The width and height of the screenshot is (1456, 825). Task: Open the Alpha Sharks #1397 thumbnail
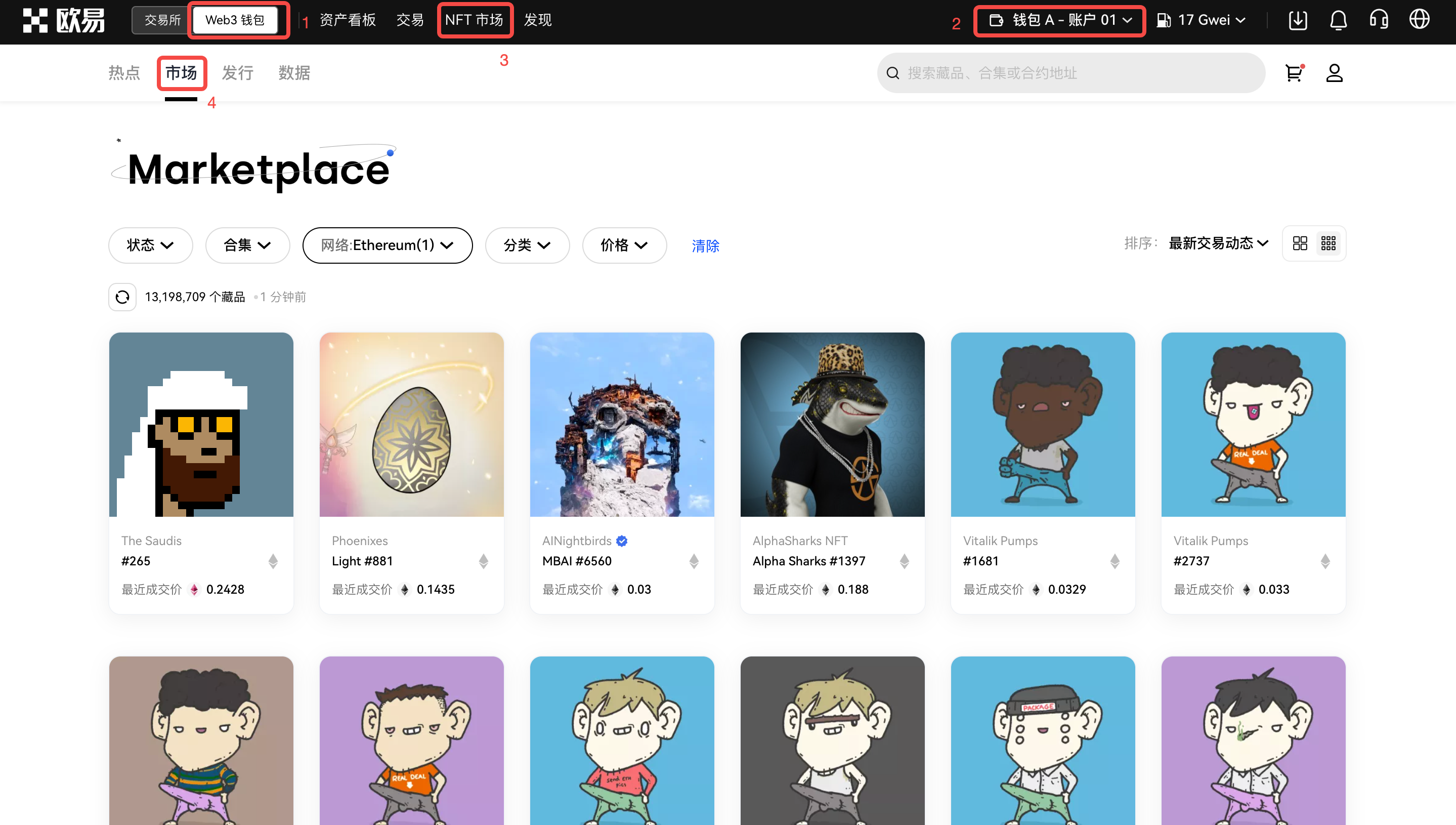[833, 425]
